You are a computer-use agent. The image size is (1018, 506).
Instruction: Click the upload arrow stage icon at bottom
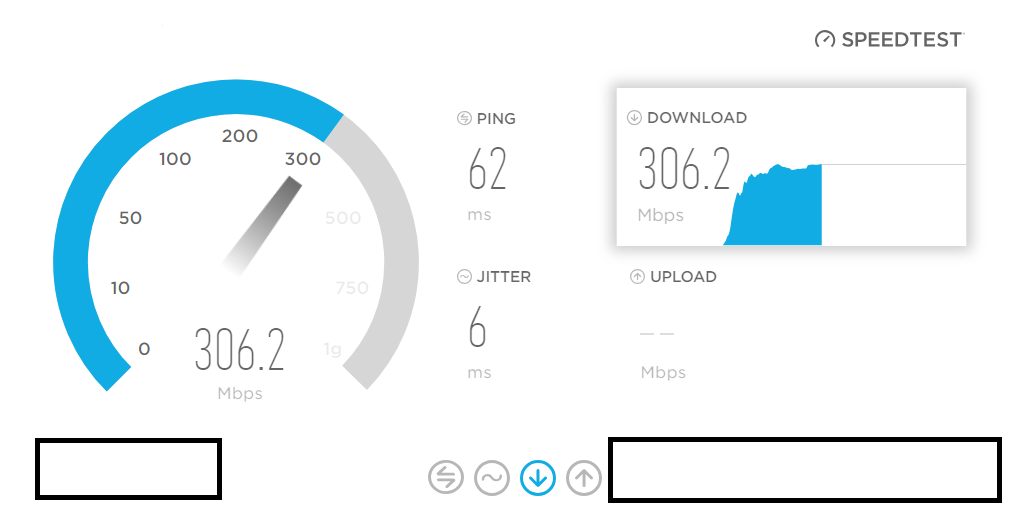tap(584, 478)
